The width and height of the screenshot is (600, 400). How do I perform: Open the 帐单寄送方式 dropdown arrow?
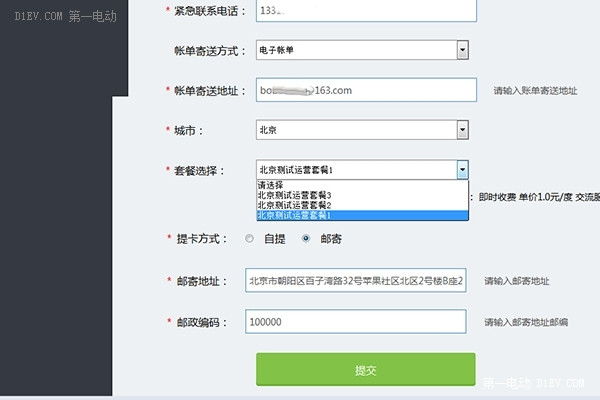coord(463,50)
